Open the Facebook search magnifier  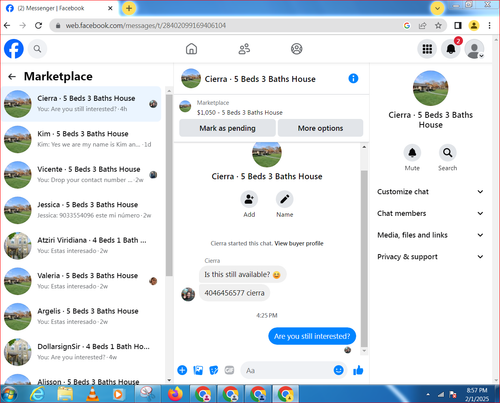tap(37, 49)
